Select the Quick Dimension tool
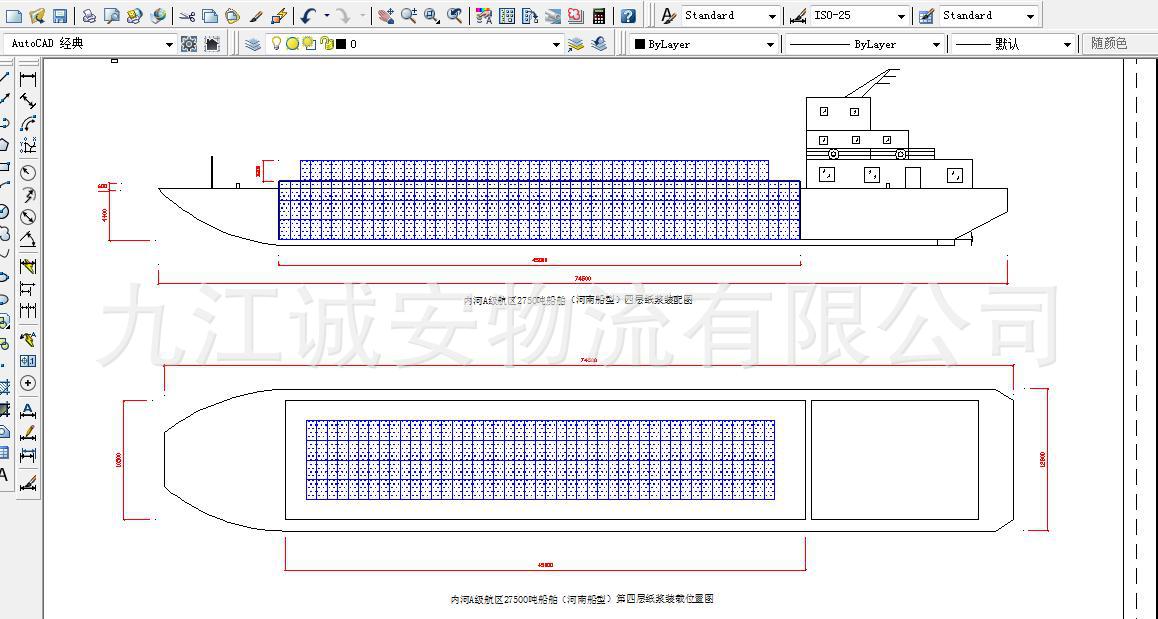Image resolution: width=1158 pixels, height=619 pixels. coord(28,266)
